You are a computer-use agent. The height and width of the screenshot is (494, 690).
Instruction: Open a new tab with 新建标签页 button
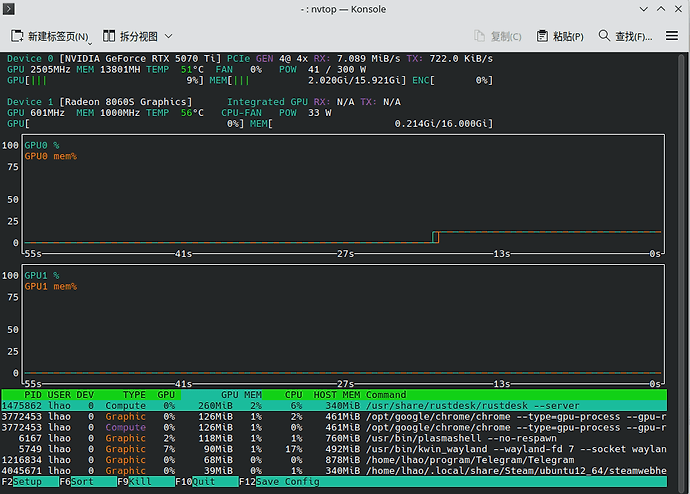50,37
